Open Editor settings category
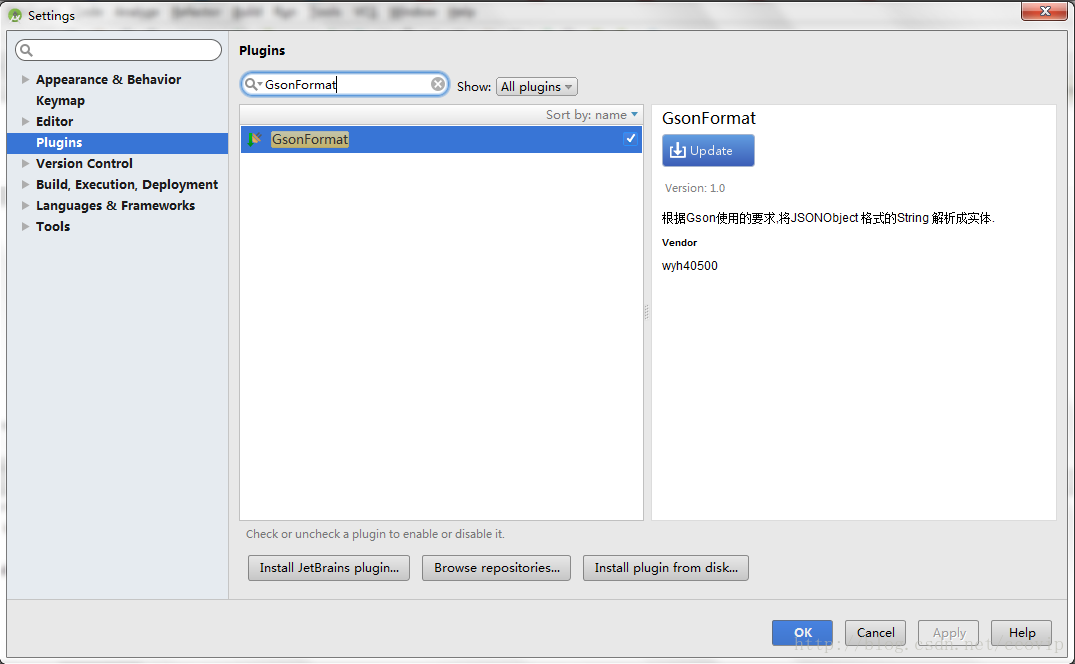 coord(54,121)
